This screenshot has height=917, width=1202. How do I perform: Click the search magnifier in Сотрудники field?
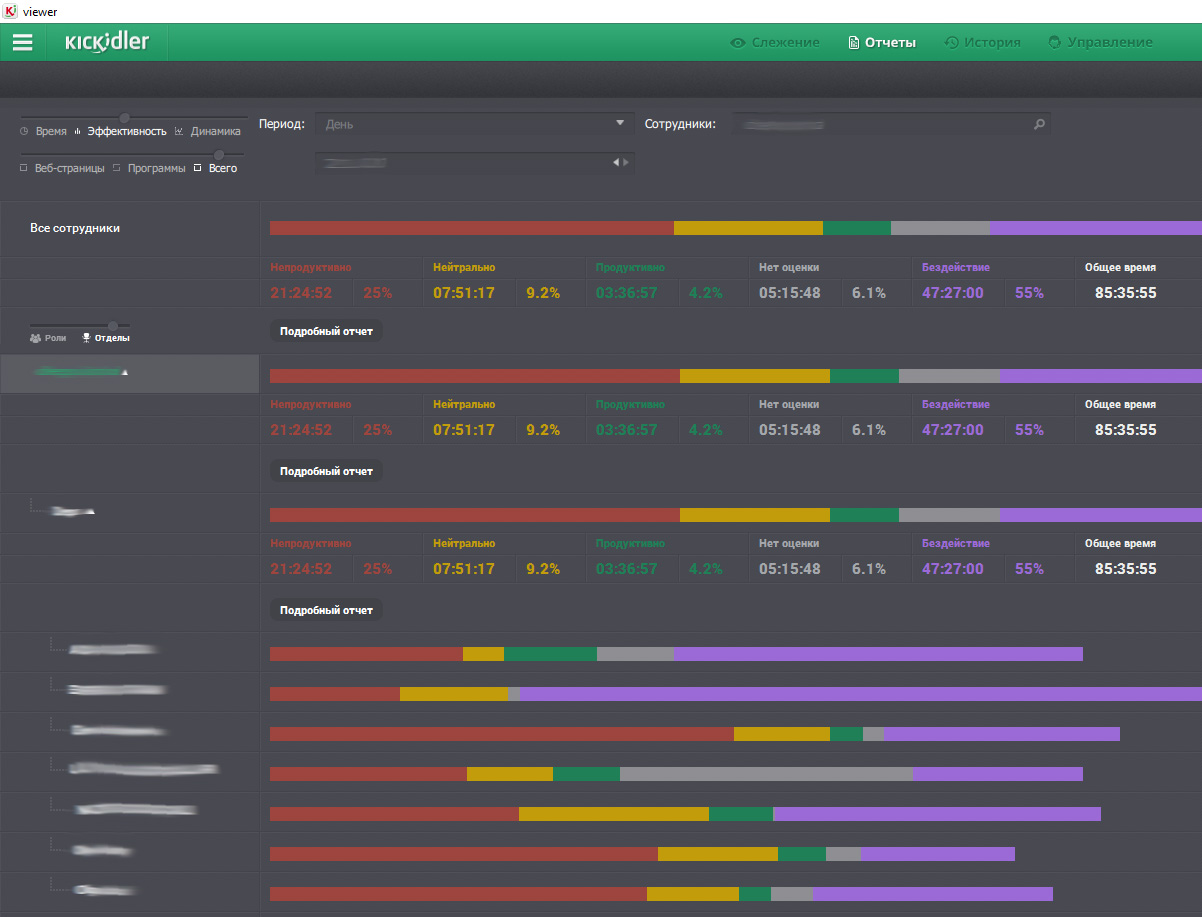pos(1039,125)
